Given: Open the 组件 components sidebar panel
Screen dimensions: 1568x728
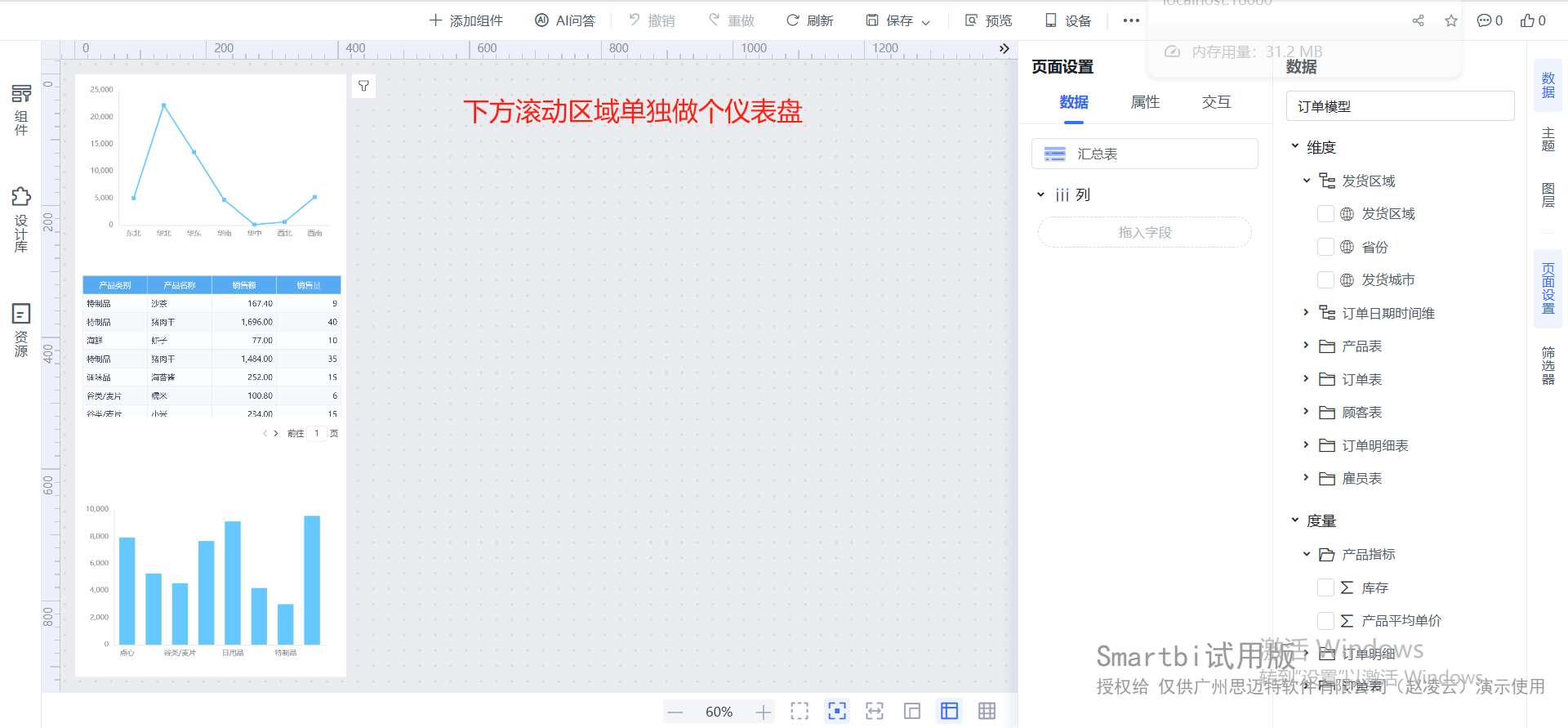Looking at the screenshot, I should click(21, 110).
